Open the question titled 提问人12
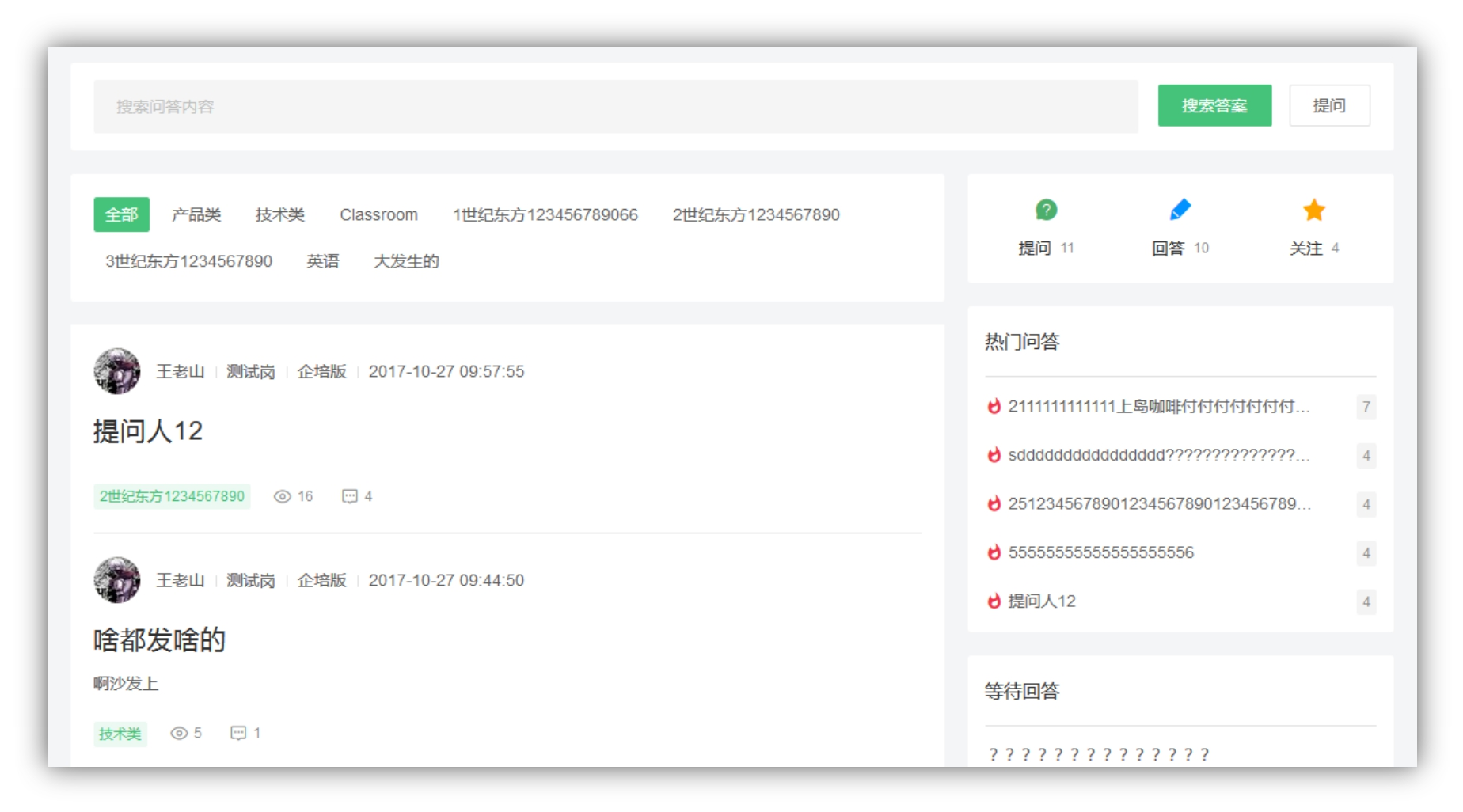The image size is (1463, 812). (148, 432)
